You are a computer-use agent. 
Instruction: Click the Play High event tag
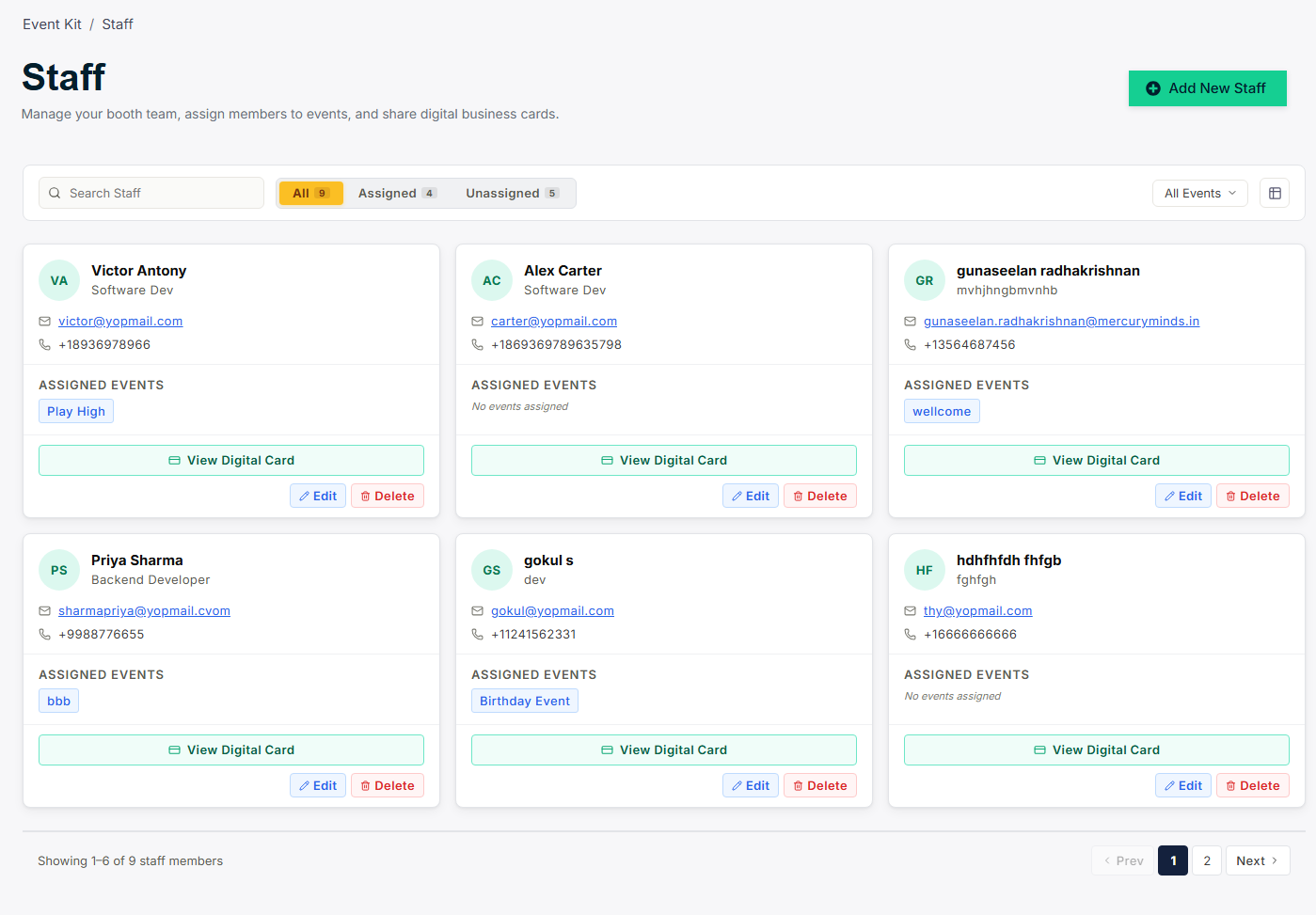pyautogui.click(x=76, y=411)
